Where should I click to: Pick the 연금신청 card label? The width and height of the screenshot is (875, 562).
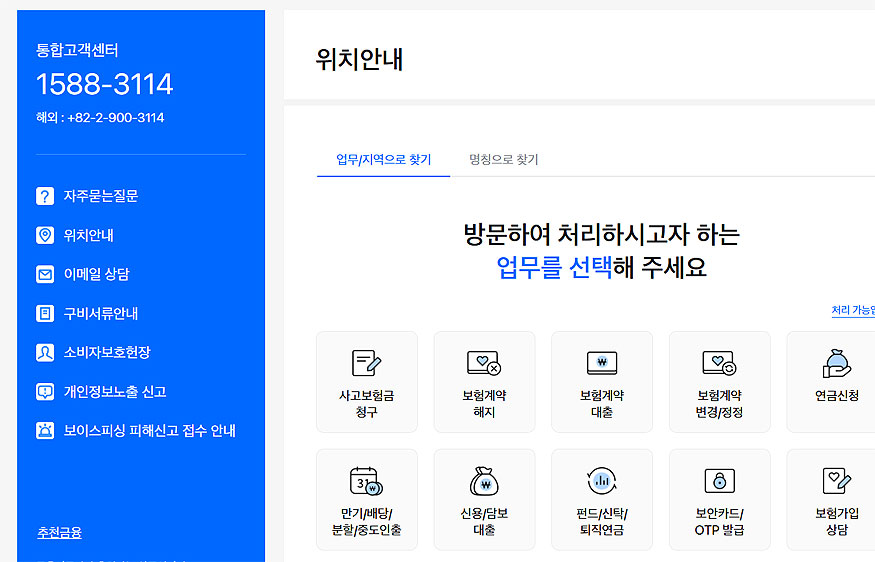click(836, 396)
